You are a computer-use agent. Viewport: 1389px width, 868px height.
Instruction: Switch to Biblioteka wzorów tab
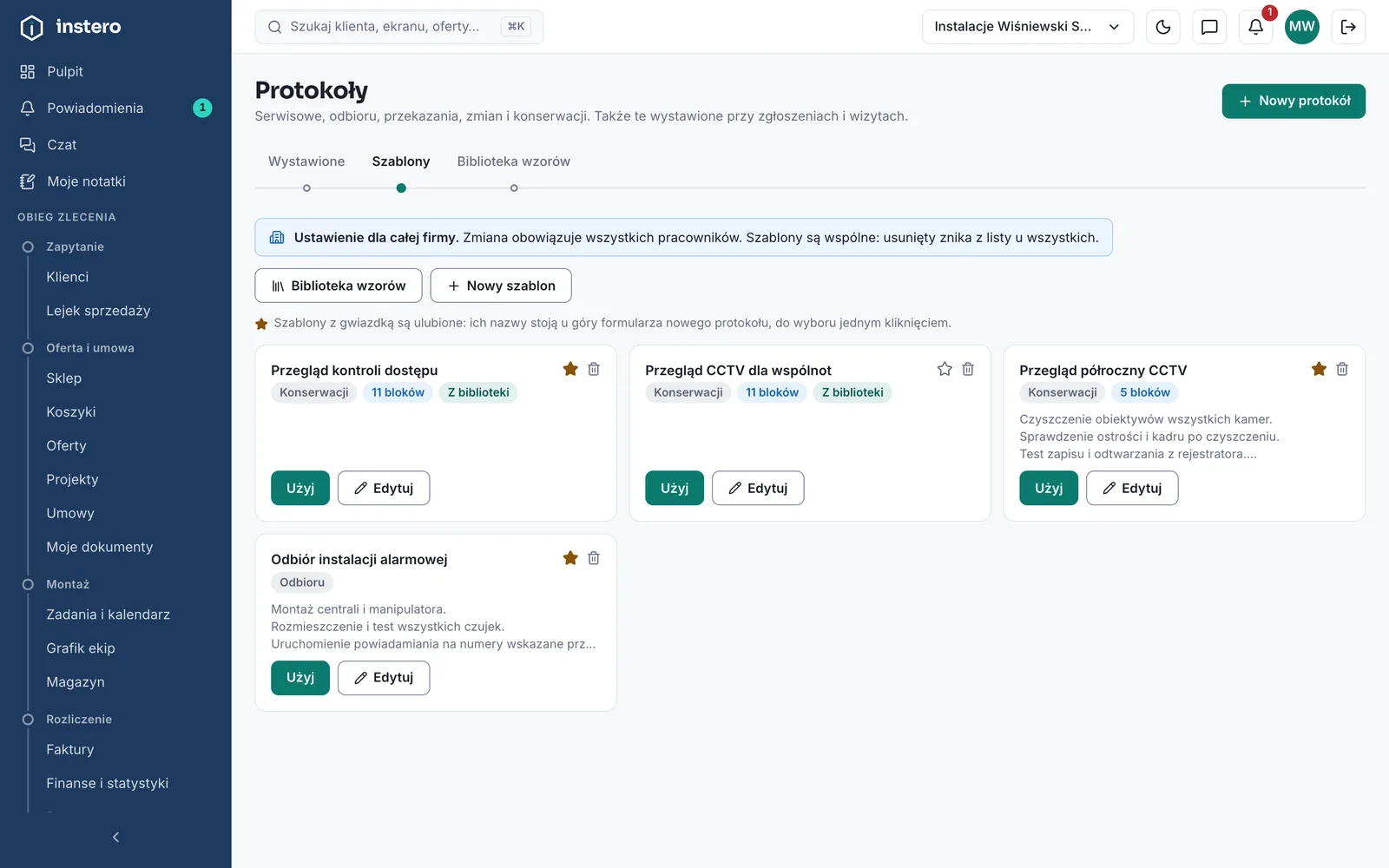(x=514, y=161)
